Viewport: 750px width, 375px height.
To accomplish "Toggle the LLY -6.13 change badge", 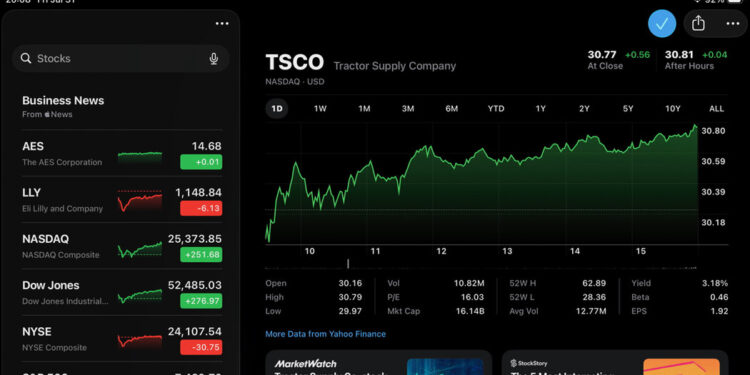I will 201,208.
